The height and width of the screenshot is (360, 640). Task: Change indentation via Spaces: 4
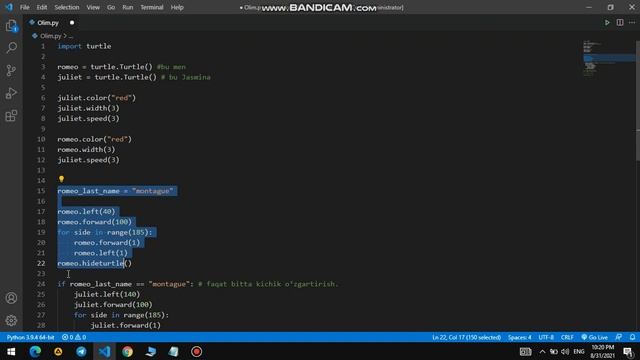click(x=520, y=338)
